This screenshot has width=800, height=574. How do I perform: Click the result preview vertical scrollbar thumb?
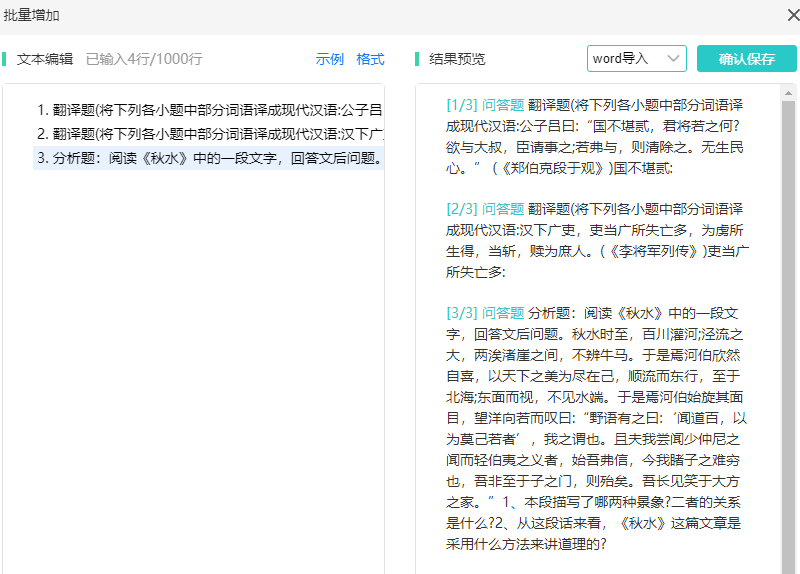[x=788, y=337]
